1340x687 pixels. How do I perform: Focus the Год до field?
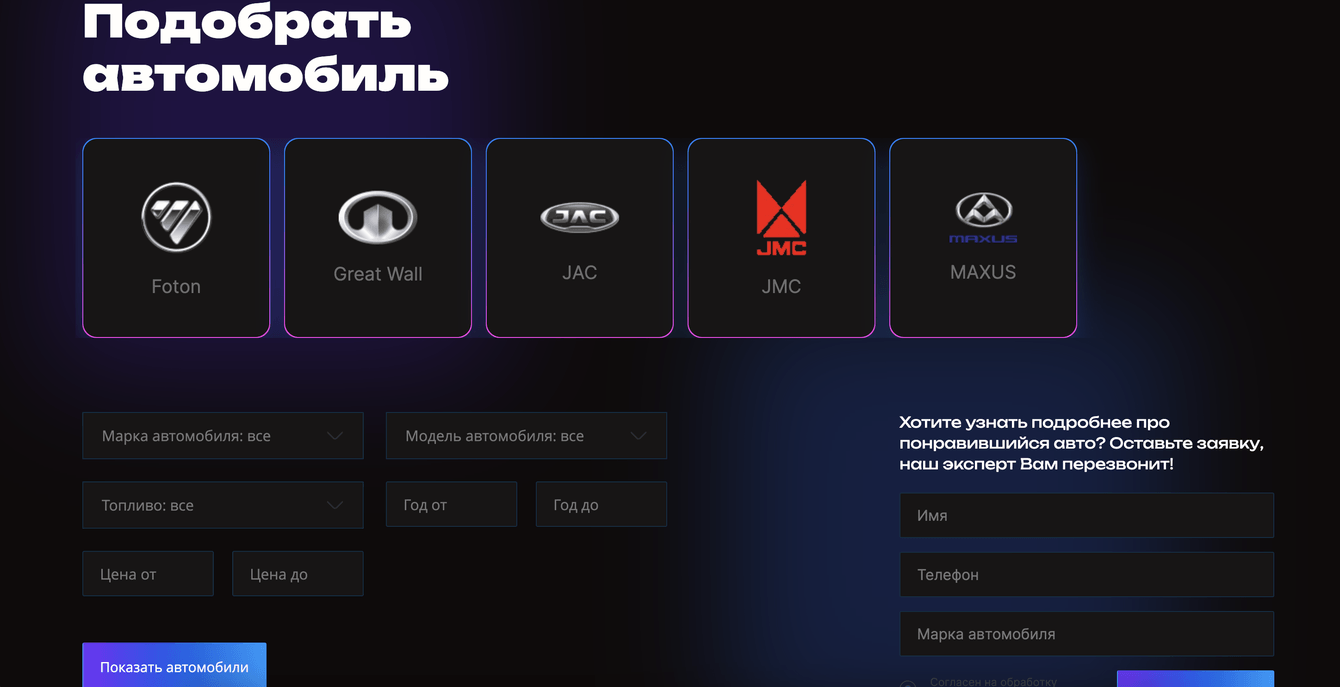click(601, 505)
